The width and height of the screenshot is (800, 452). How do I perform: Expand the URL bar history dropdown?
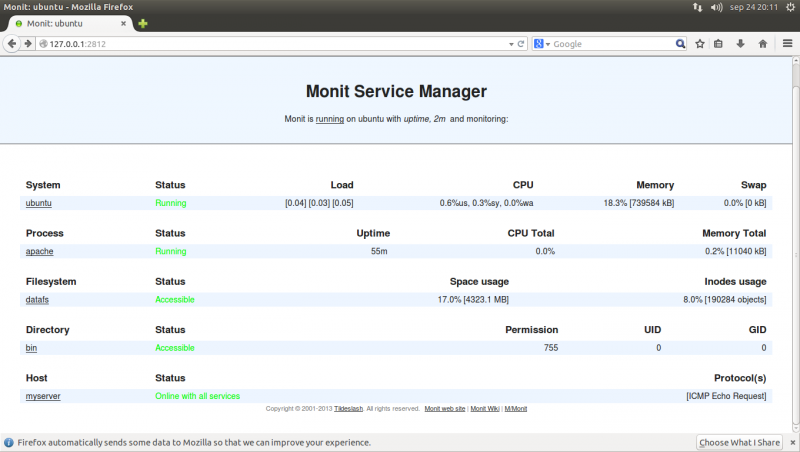(x=510, y=44)
